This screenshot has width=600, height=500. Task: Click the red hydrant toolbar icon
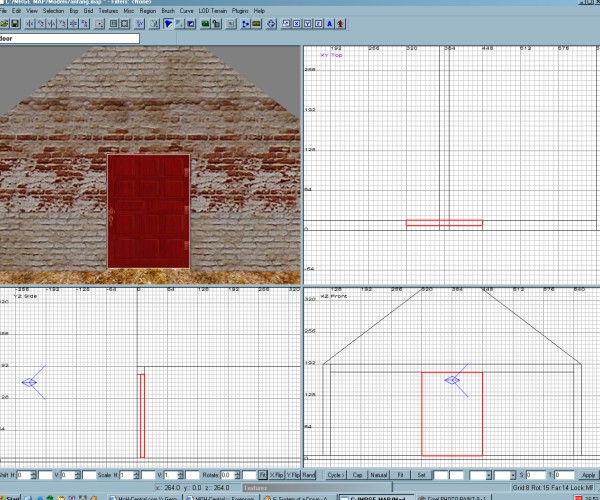[341, 24]
